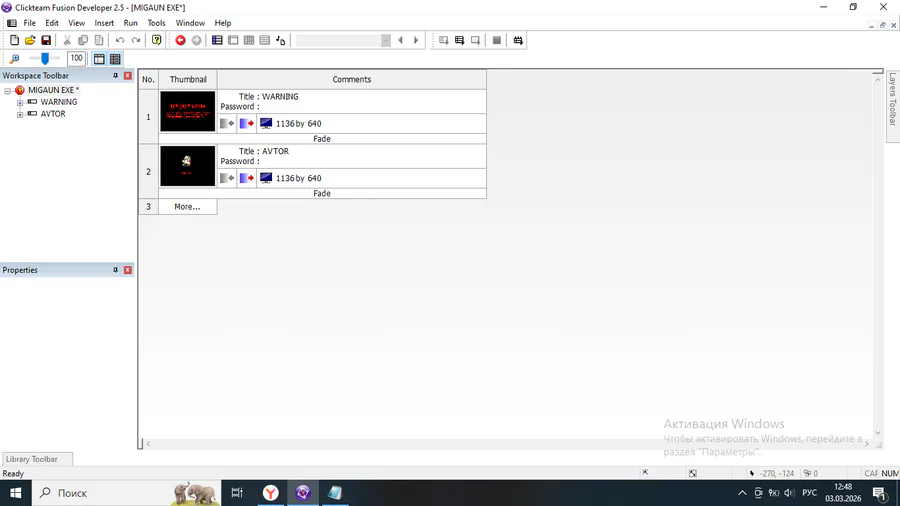900x506 pixels.
Task: Go back with the red arrow button
Action: (180, 40)
